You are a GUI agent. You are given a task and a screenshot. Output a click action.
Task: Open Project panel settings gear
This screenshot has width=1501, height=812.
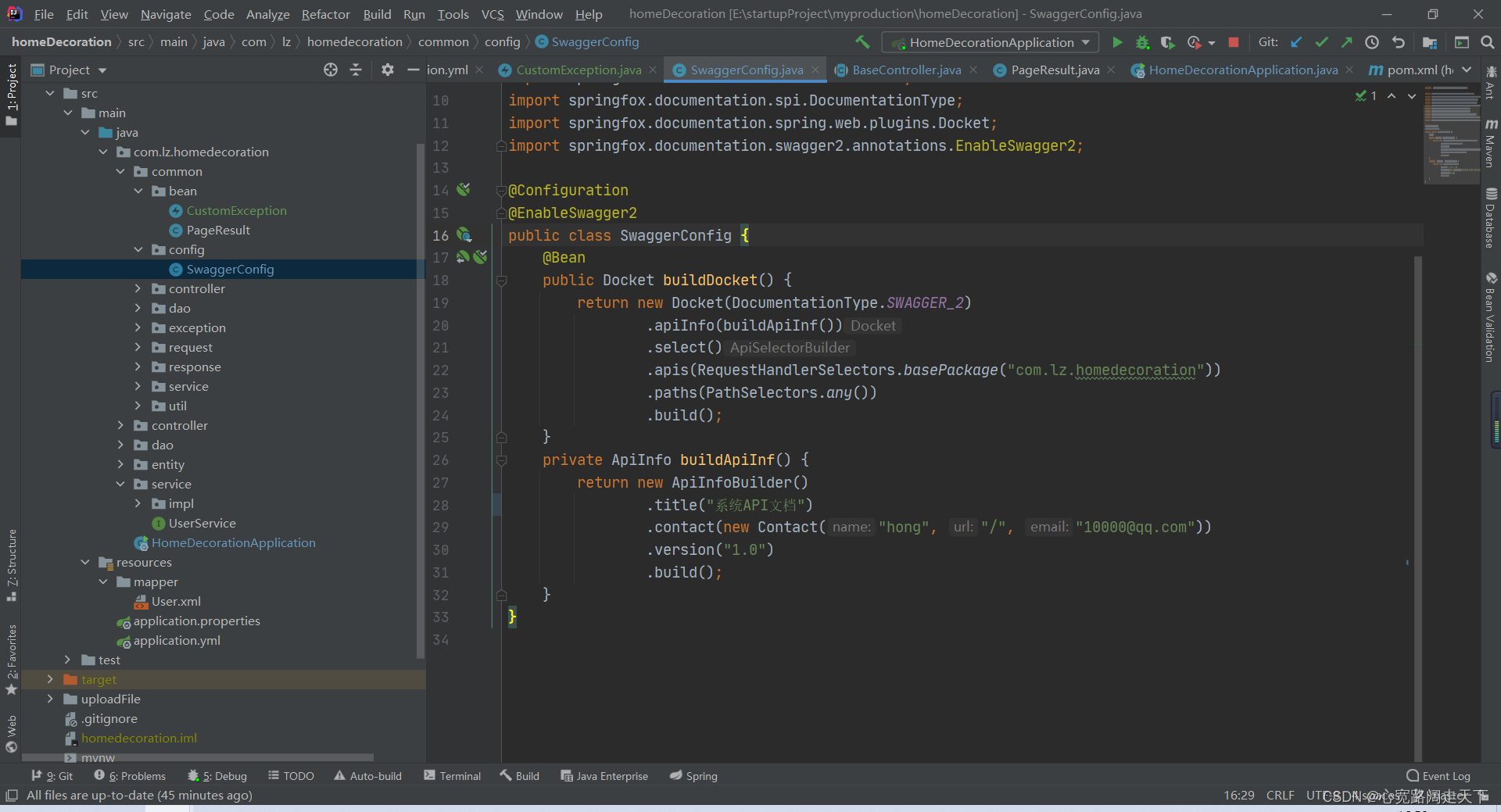(388, 70)
